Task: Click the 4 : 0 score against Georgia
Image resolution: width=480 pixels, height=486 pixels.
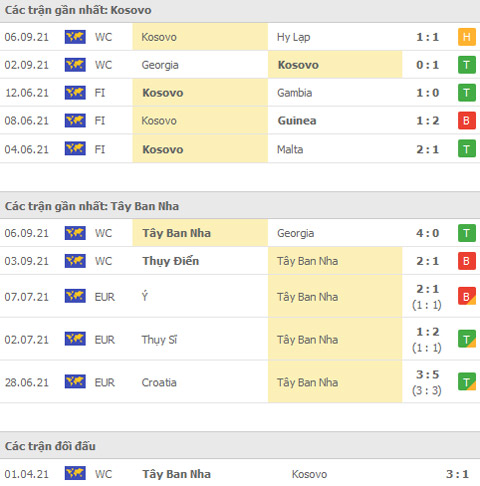Action: (428, 233)
